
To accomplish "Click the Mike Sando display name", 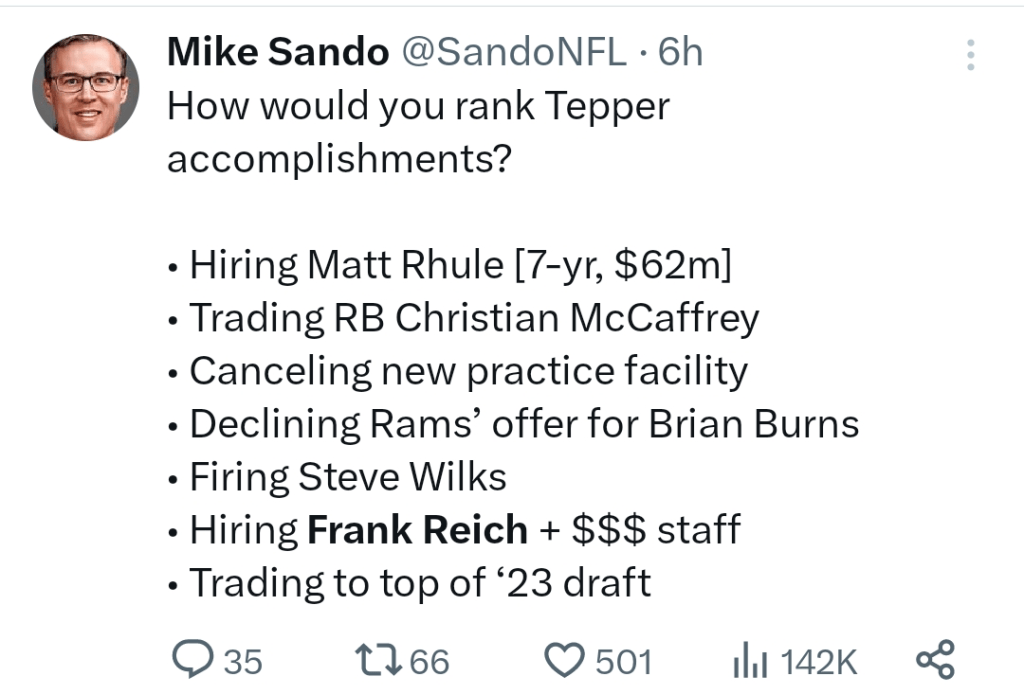I will tap(277, 52).
